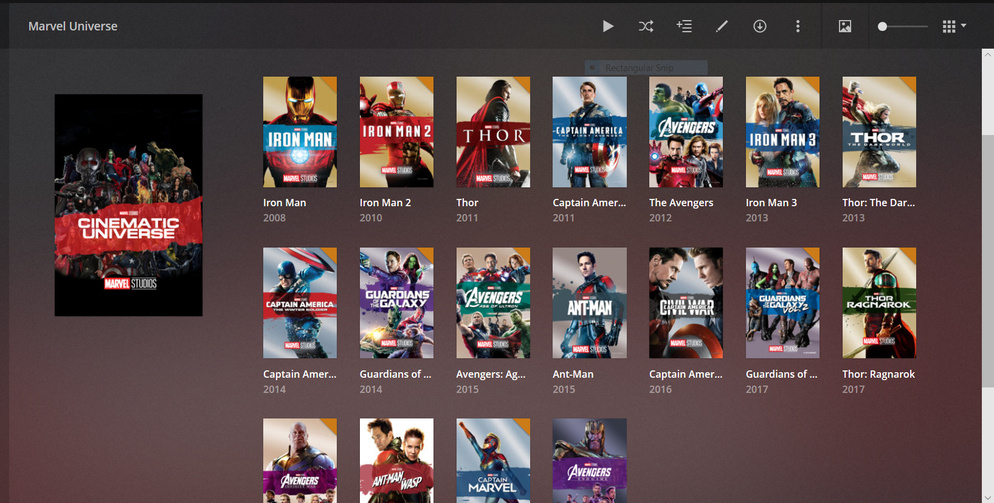Open Captain America Winter Soldier poster
Viewport: 994px width, 503px height.
coord(300,303)
